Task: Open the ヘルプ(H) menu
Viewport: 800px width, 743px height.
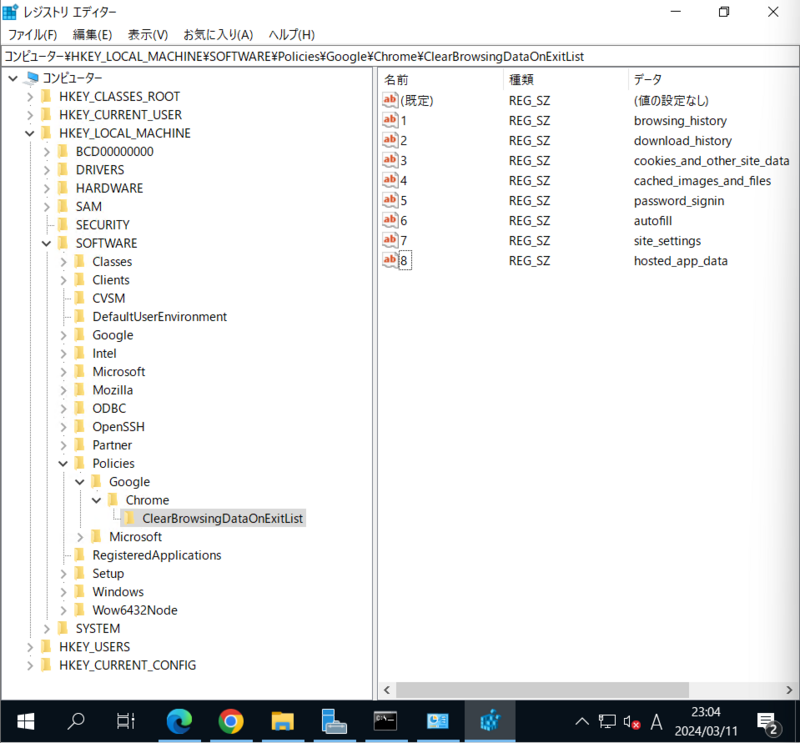Action: 291,35
